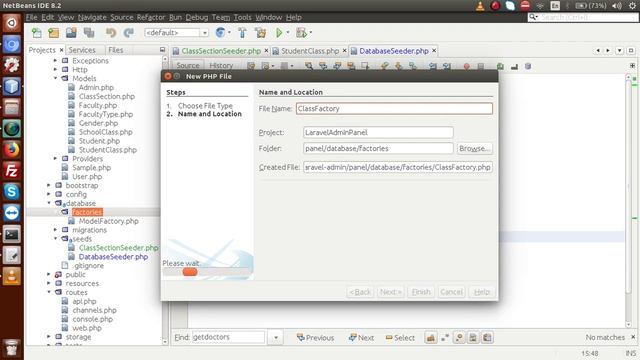
Task: Collapse the routes folder
Action: point(49,292)
